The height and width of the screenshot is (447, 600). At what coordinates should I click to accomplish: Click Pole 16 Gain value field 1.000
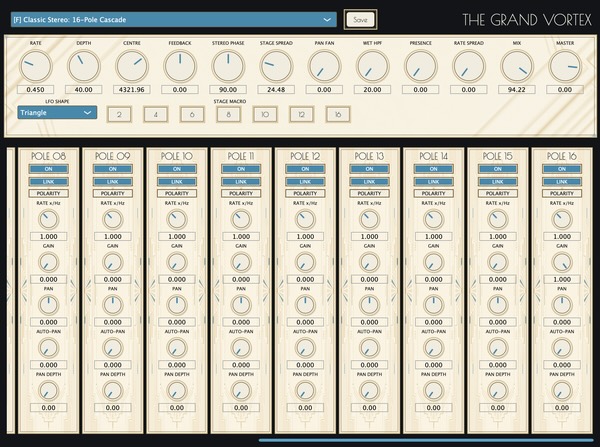coord(562,279)
